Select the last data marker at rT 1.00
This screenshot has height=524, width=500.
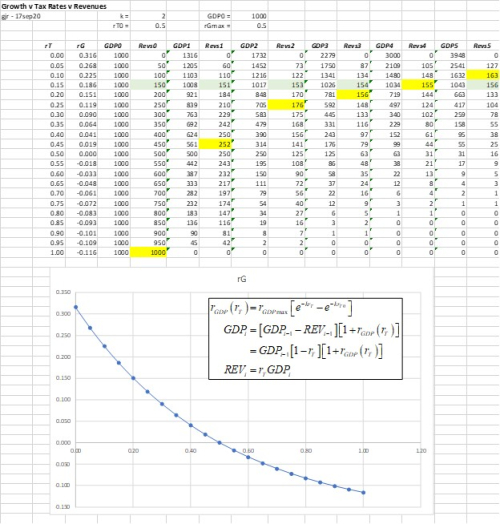tap(363, 492)
